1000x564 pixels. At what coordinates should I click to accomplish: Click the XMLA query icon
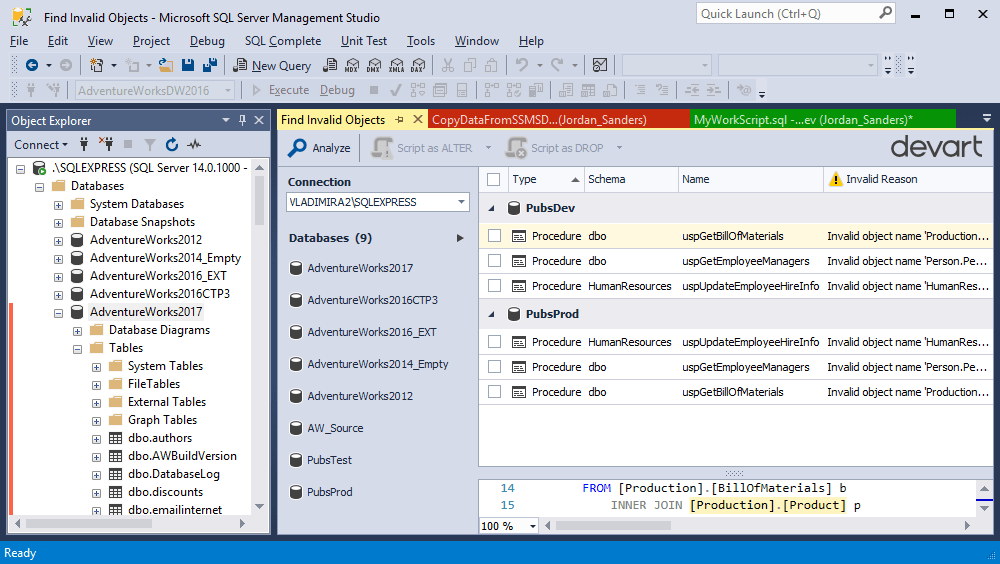(396, 65)
